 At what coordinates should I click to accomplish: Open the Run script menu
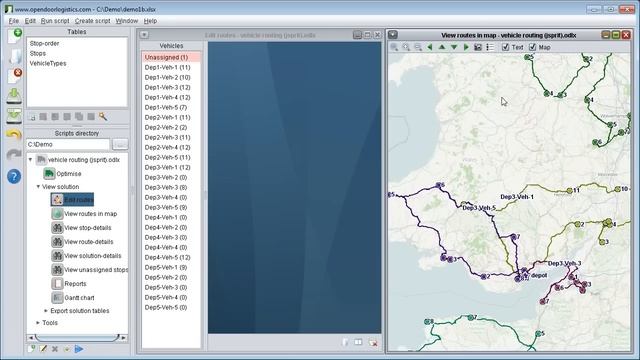click(x=55, y=21)
